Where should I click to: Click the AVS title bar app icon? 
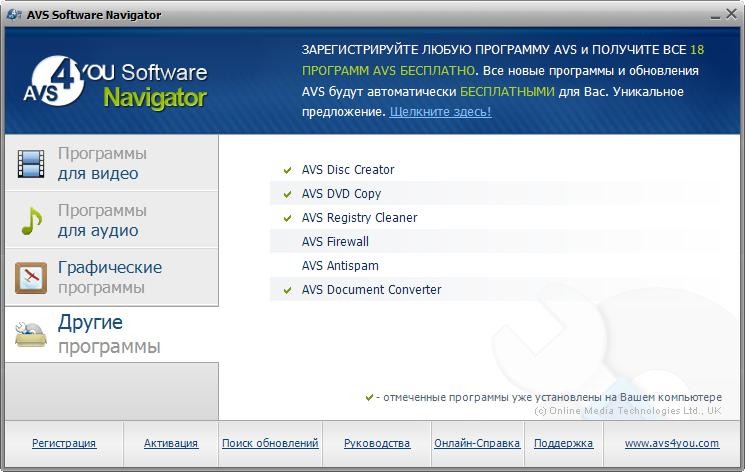click(14, 14)
